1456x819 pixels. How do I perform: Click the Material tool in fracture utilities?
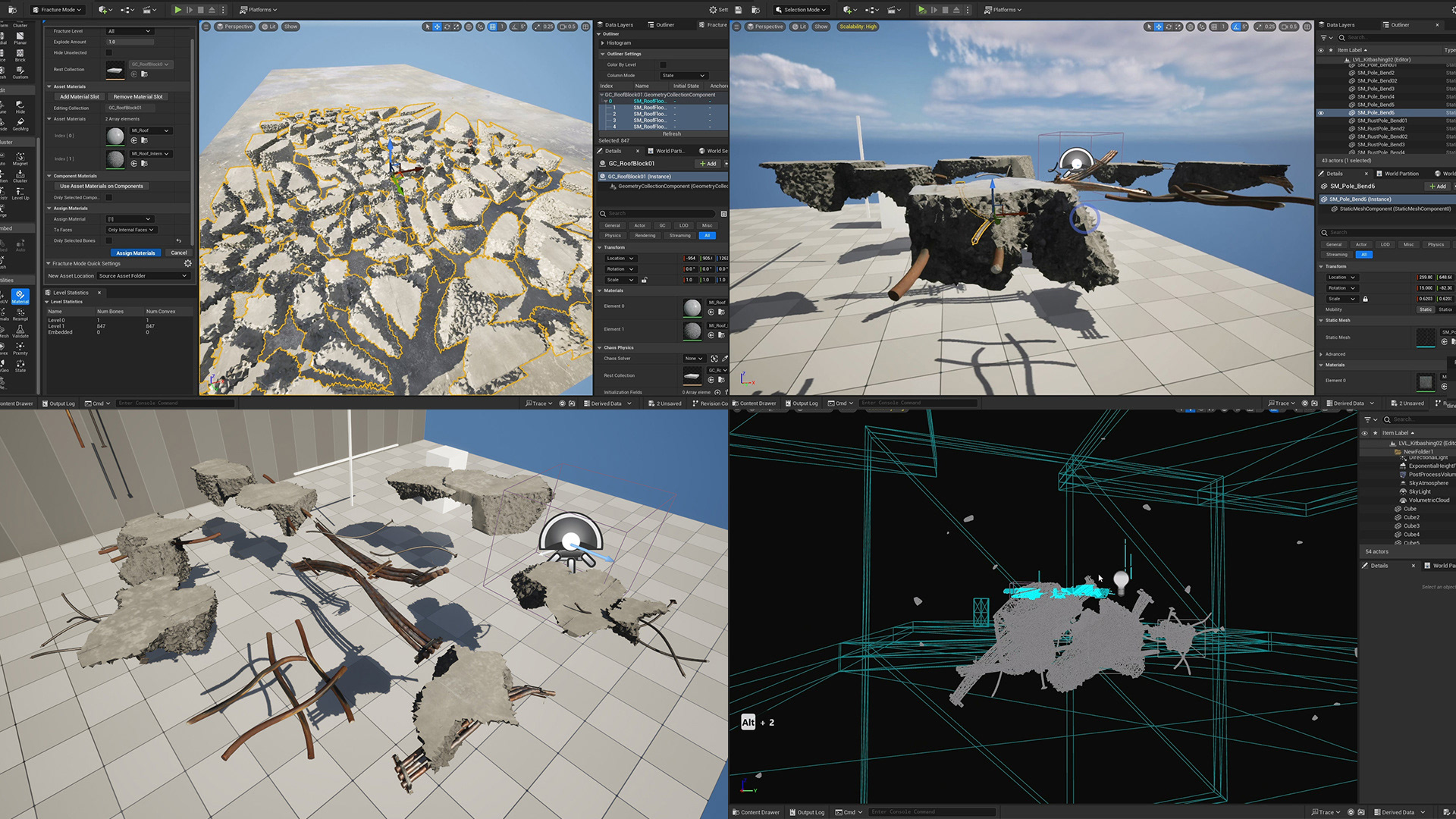[20, 296]
